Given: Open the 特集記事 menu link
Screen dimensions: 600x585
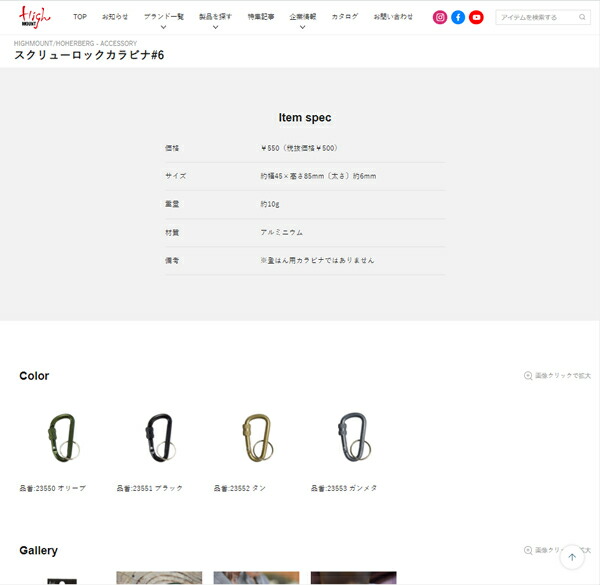Looking at the screenshot, I should coord(261,17).
